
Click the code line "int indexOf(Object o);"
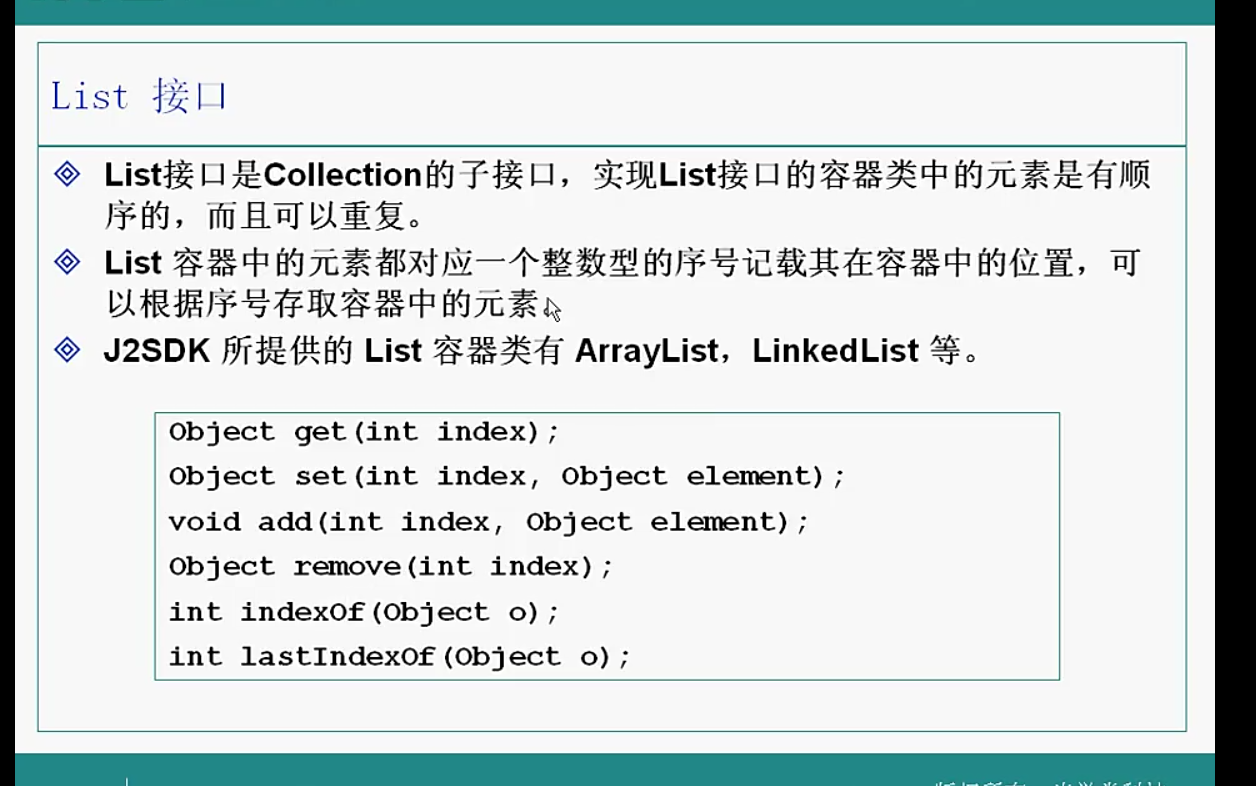tap(364, 612)
